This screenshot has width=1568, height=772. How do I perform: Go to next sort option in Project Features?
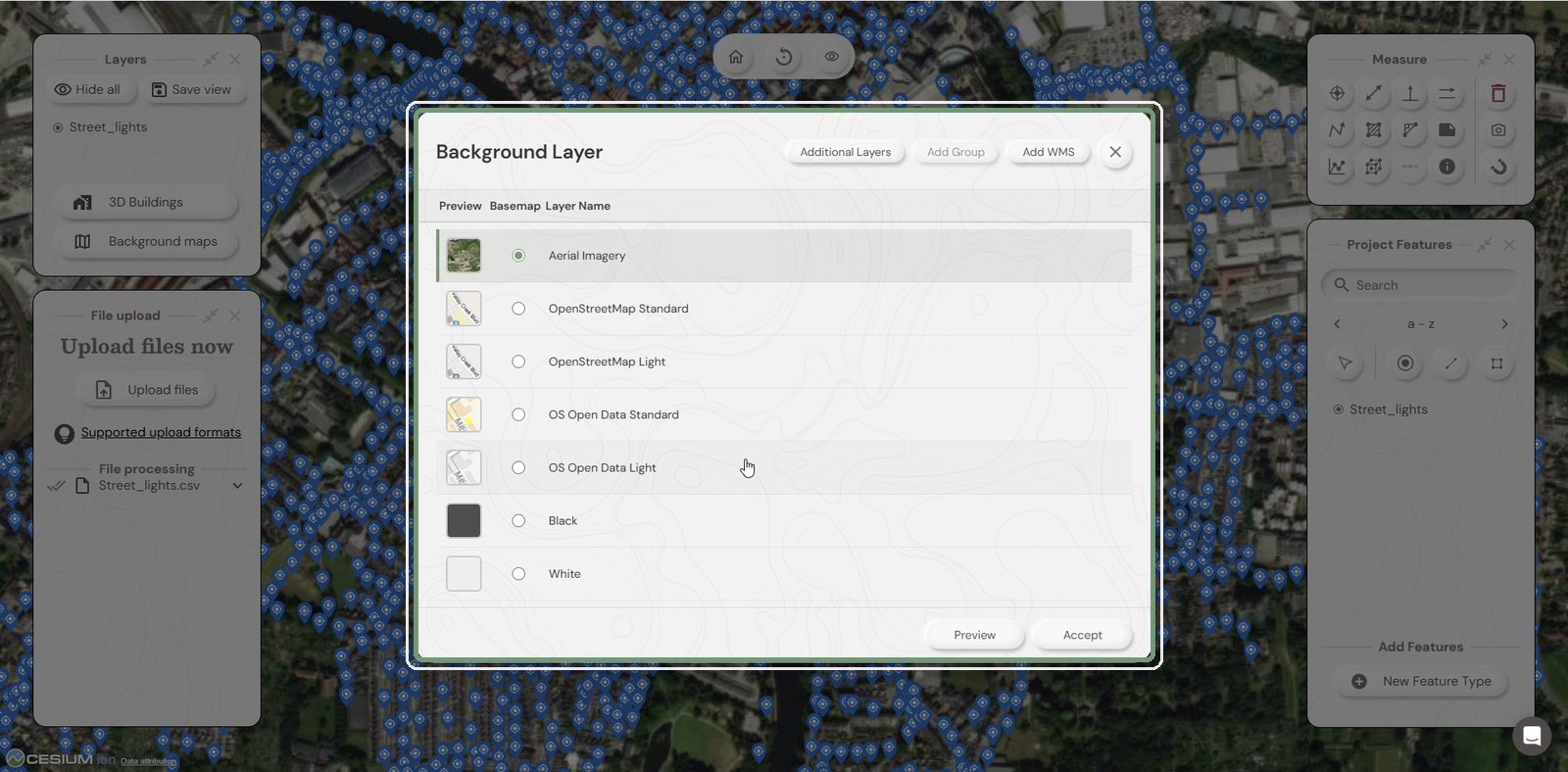(1505, 324)
